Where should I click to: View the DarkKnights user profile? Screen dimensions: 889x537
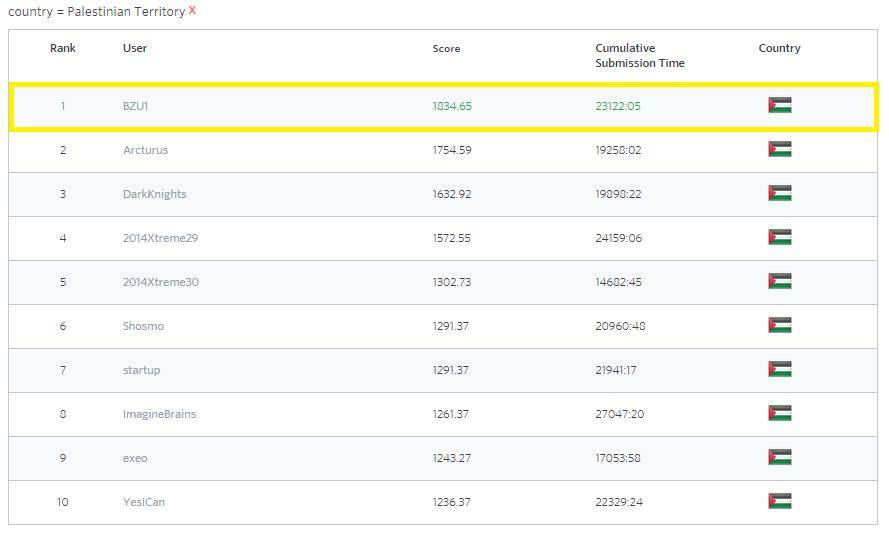pos(154,194)
